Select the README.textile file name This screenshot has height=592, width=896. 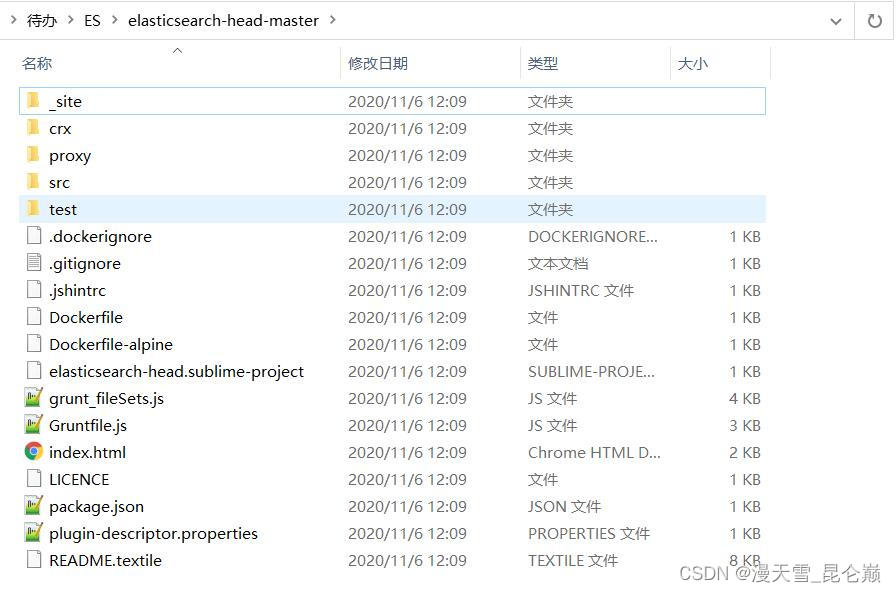pyautogui.click(x=105, y=561)
